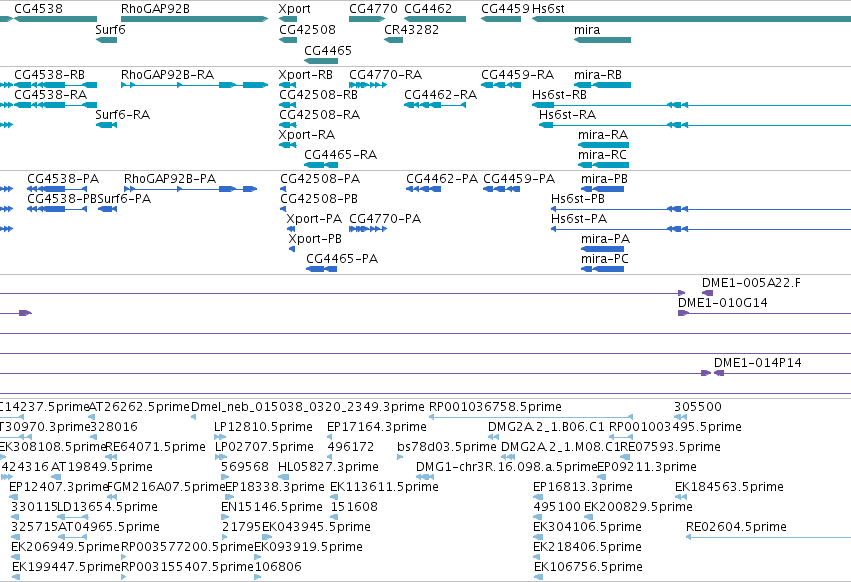Select protein CG4770-PA
851x582 pixels.
tap(368, 229)
